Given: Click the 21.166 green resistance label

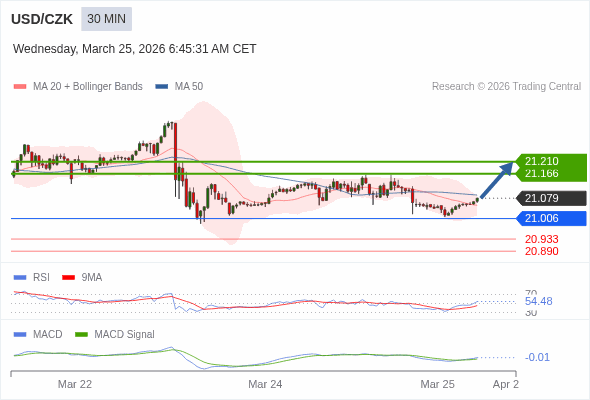Looking at the screenshot, I should 541,173.
